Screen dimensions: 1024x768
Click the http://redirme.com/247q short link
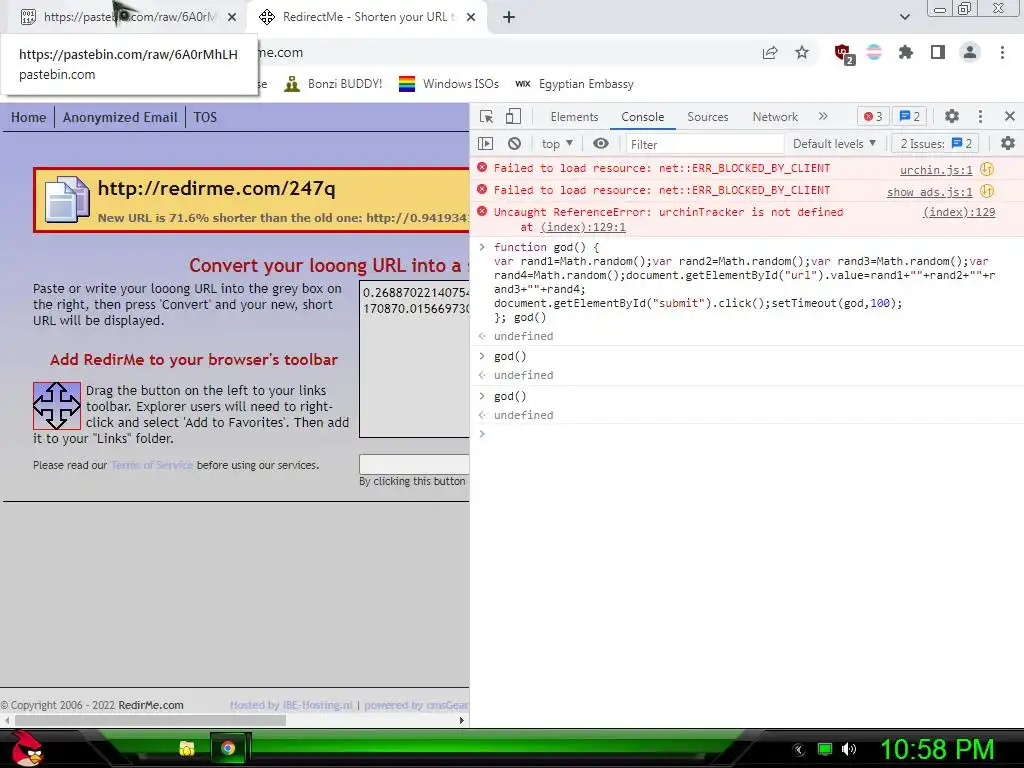point(216,188)
